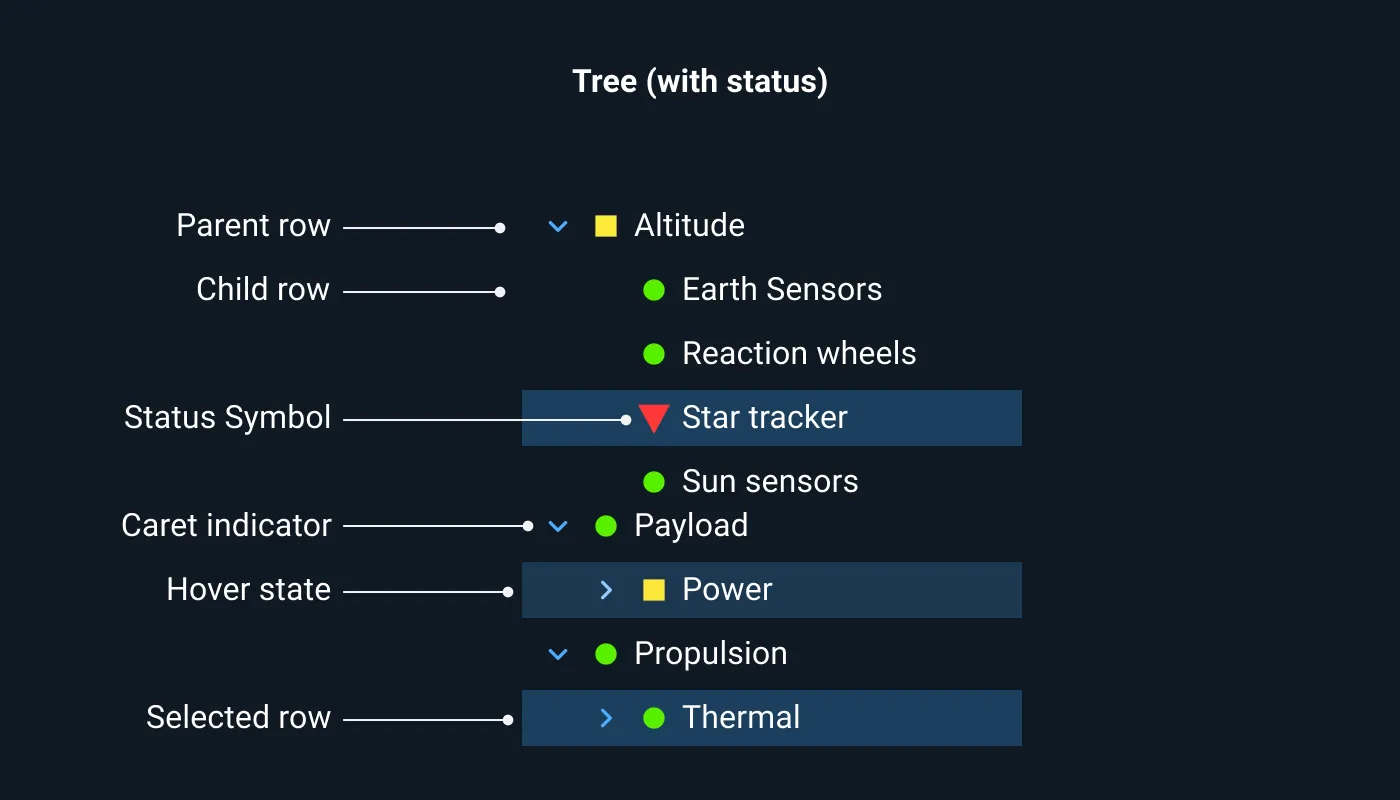This screenshot has height=800, width=1400.
Task: Select the Star tracker highlighted row
Action: click(764, 418)
